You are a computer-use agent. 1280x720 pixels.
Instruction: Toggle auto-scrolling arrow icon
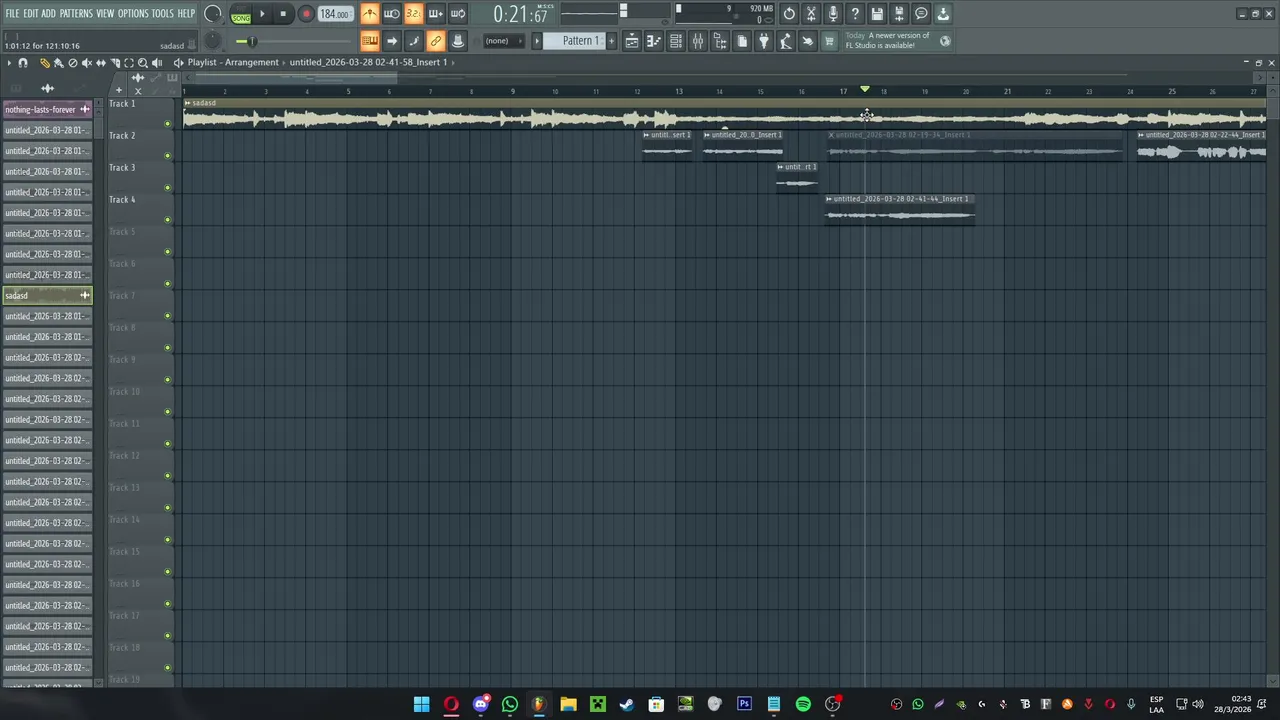pyautogui.click(x=392, y=41)
